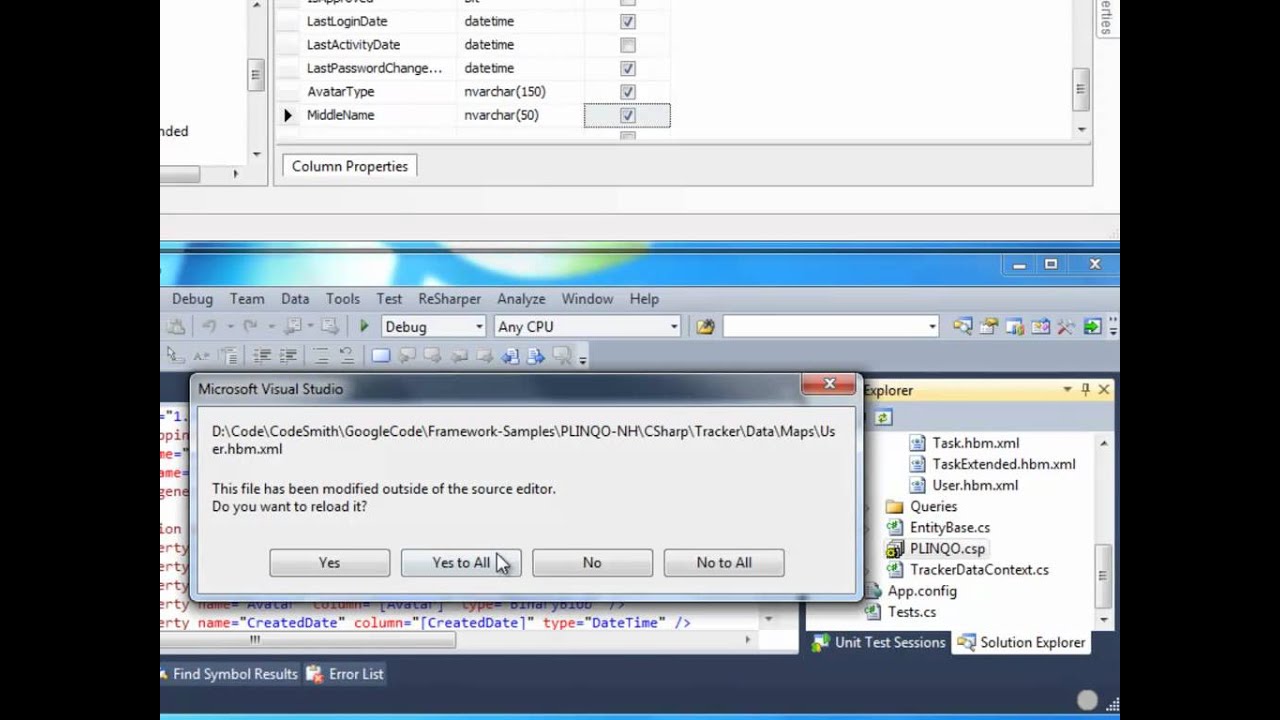Click the Uncomment Selection icon
Viewport: 1280px width, 720px height.
346,355
